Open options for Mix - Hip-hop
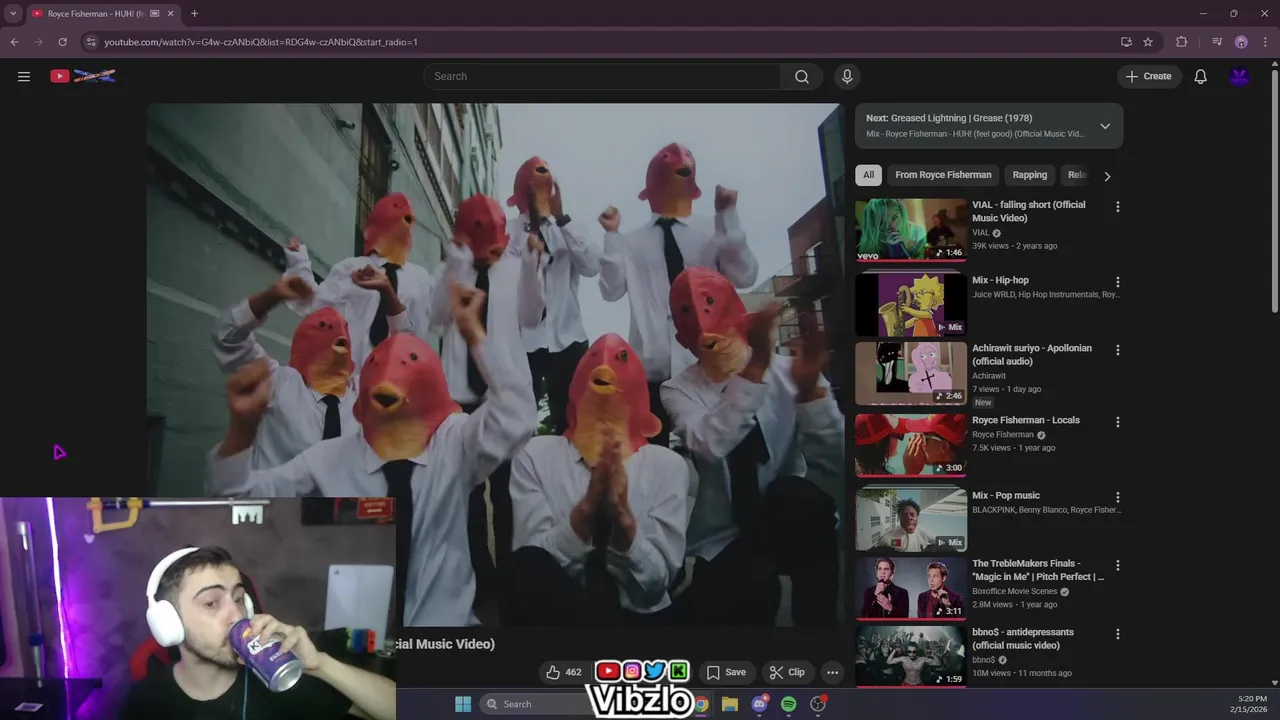 coord(1117,282)
